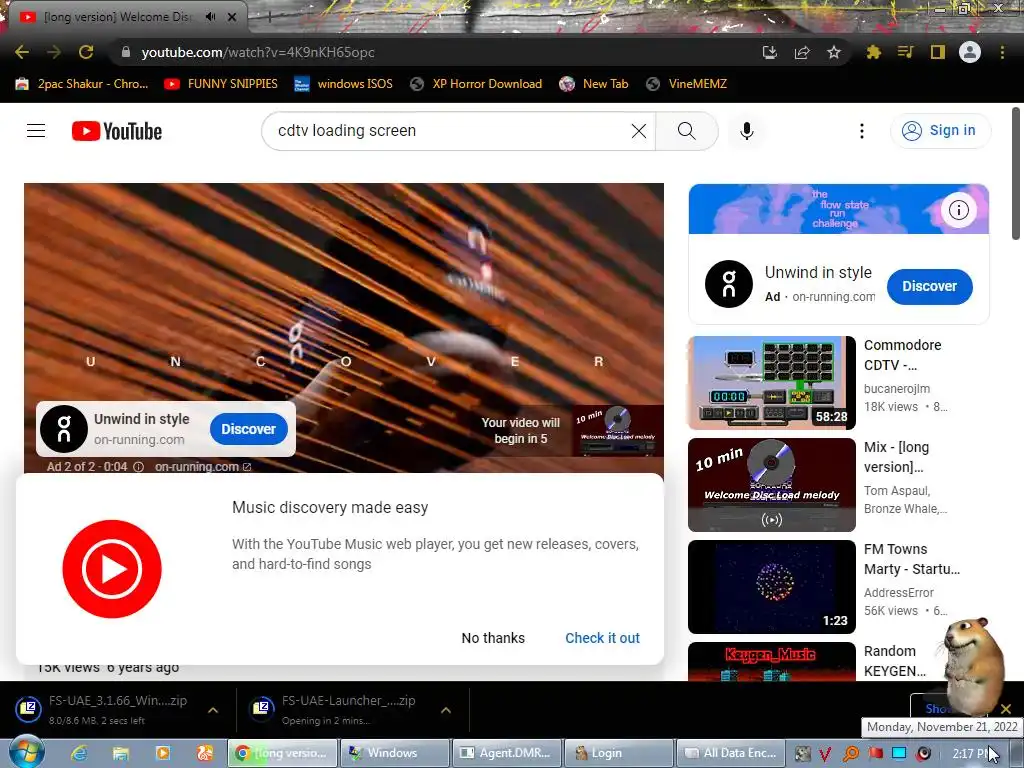Open the Commodore CDTV video thumbnail
This screenshot has width=1024, height=768.
point(771,383)
